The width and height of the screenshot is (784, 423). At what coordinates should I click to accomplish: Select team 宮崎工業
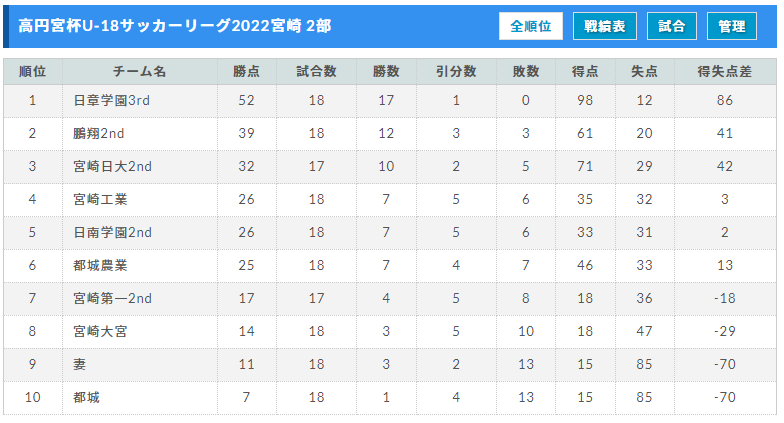coord(100,200)
